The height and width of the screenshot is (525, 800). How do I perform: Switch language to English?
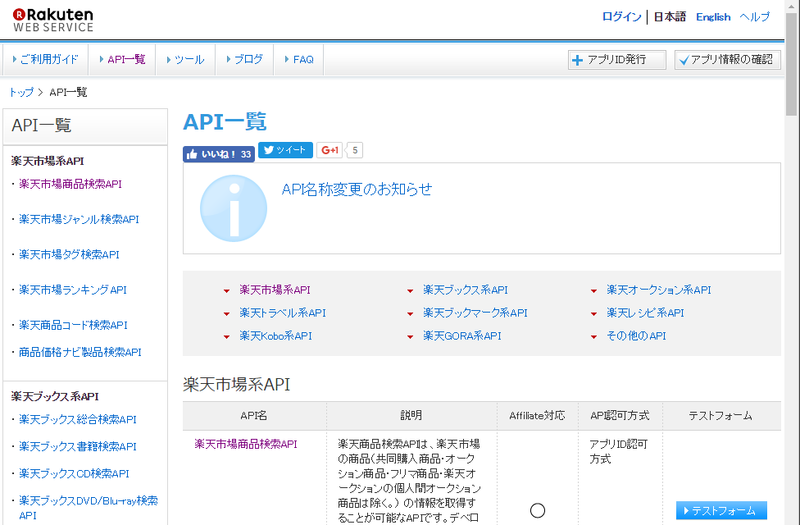point(713,17)
